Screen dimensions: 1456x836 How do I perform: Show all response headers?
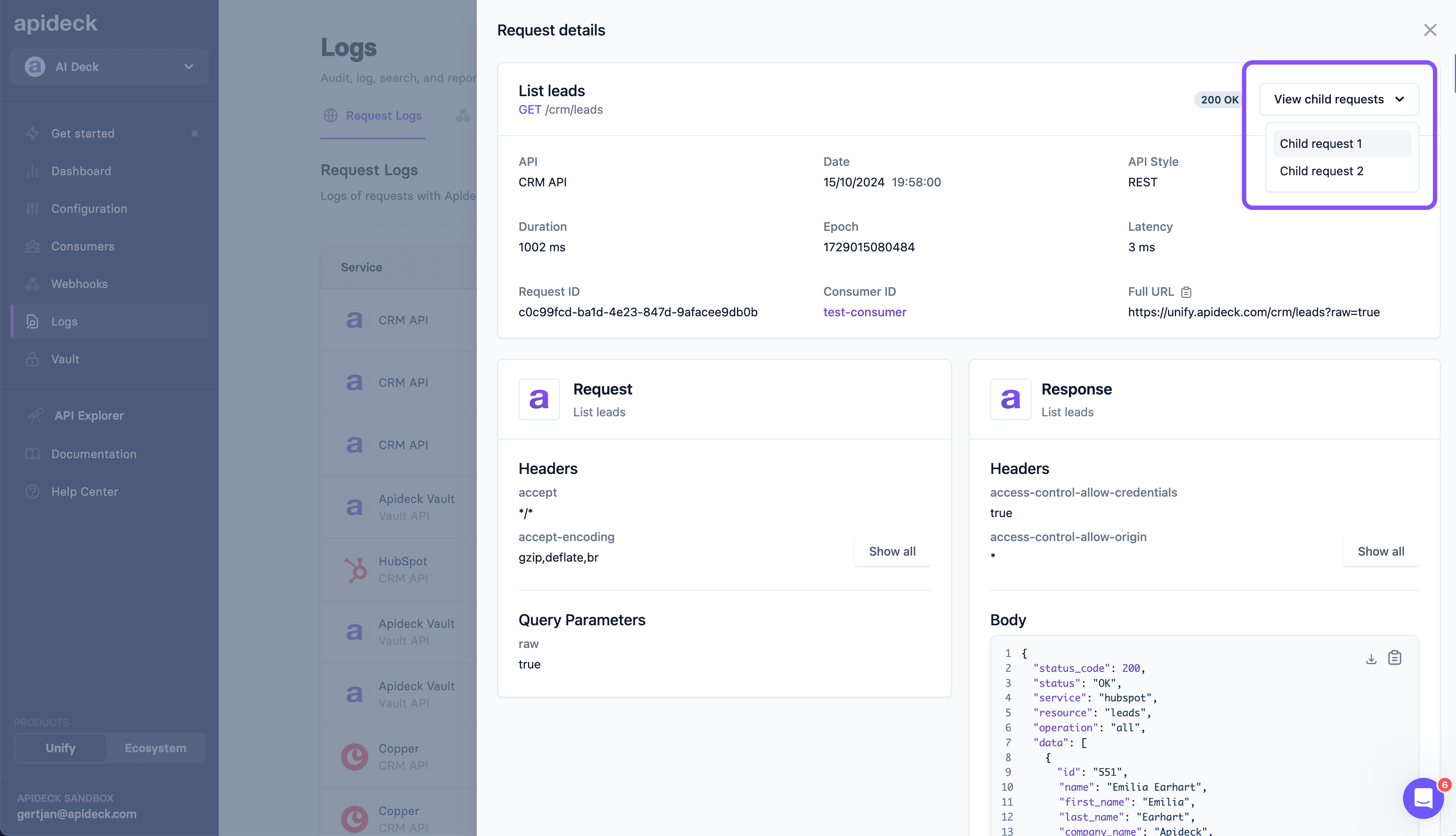[x=1380, y=551]
